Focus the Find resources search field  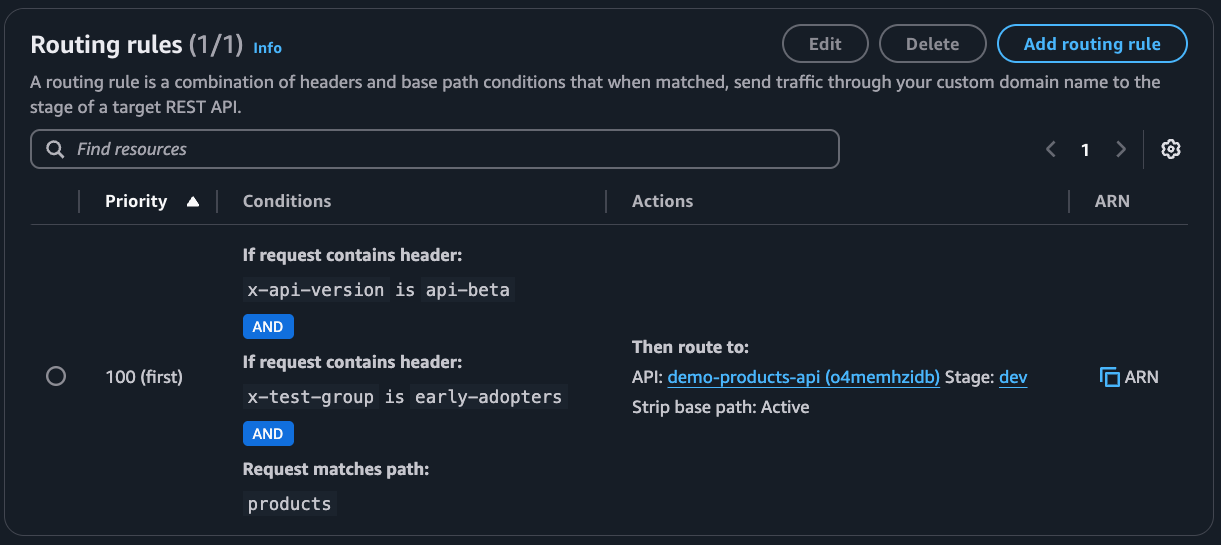[x=435, y=149]
